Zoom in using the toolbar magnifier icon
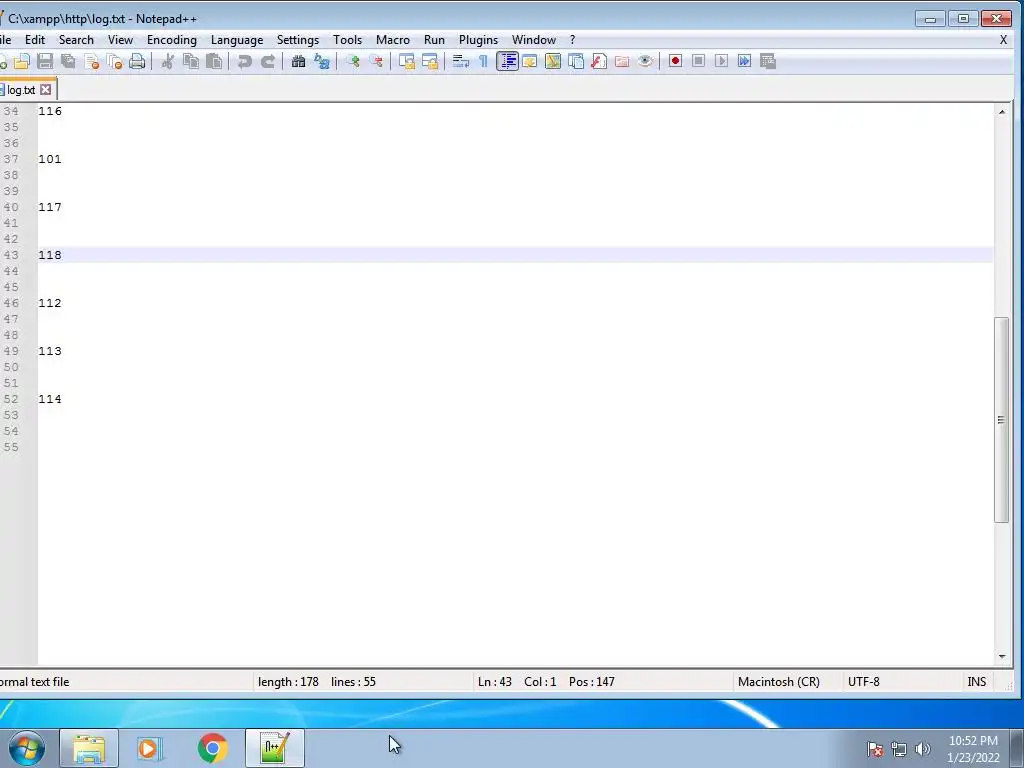1024x768 pixels. click(x=353, y=61)
